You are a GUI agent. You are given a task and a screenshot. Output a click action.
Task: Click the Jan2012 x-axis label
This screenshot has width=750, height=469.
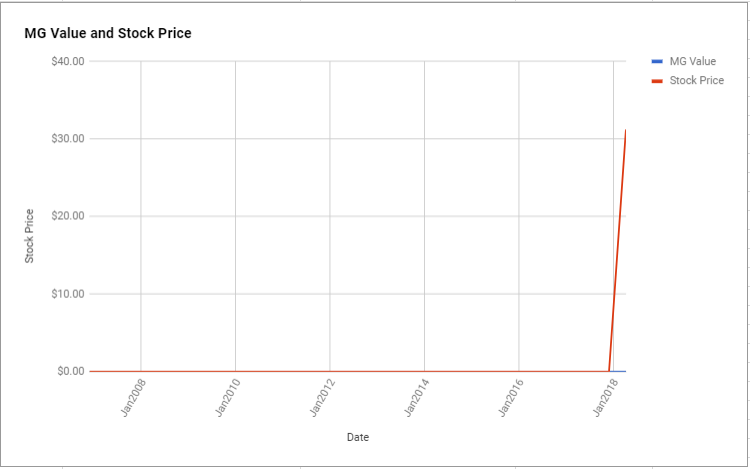coord(322,398)
